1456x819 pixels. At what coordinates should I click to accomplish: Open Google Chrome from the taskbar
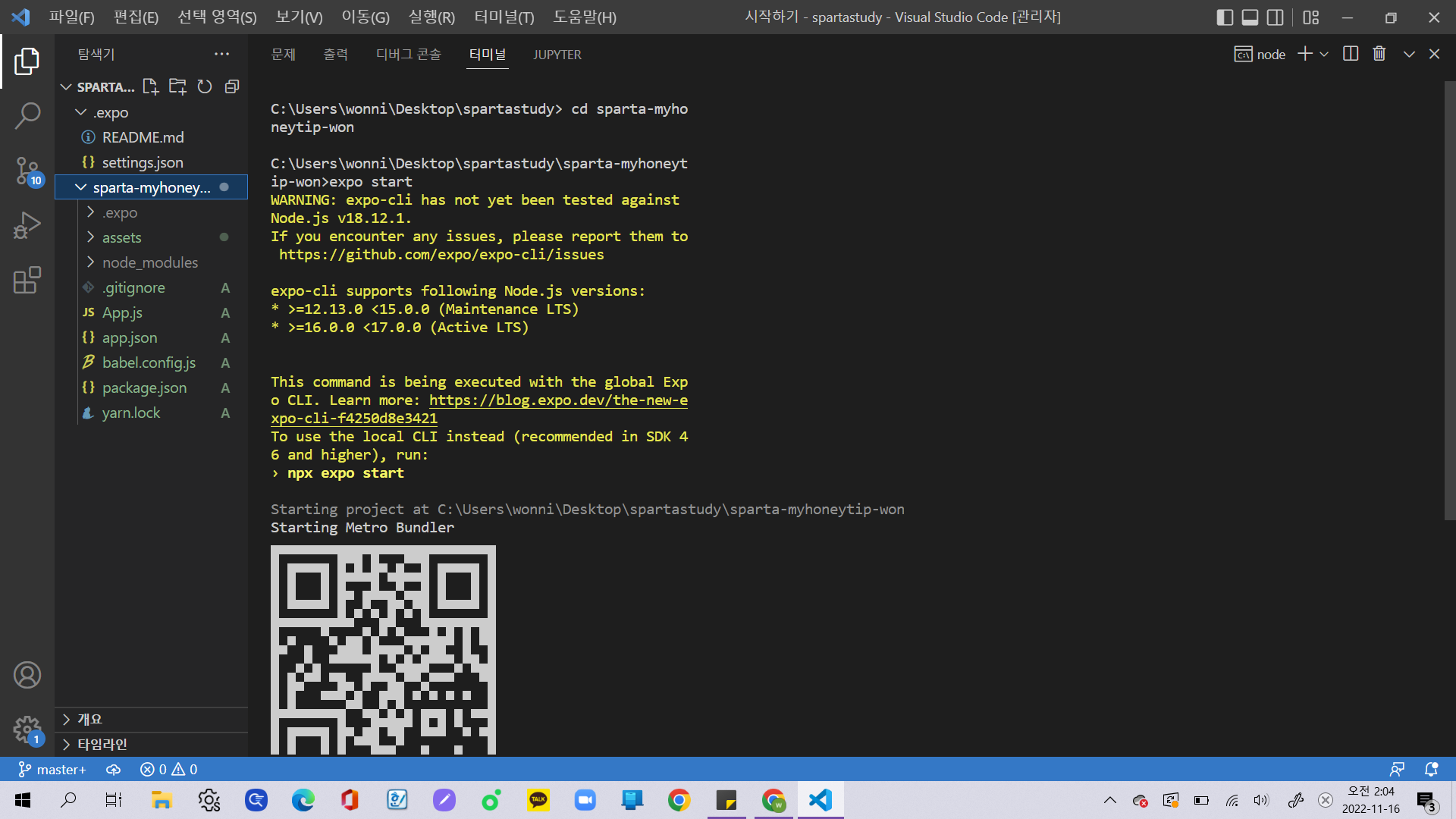[679, 800]
